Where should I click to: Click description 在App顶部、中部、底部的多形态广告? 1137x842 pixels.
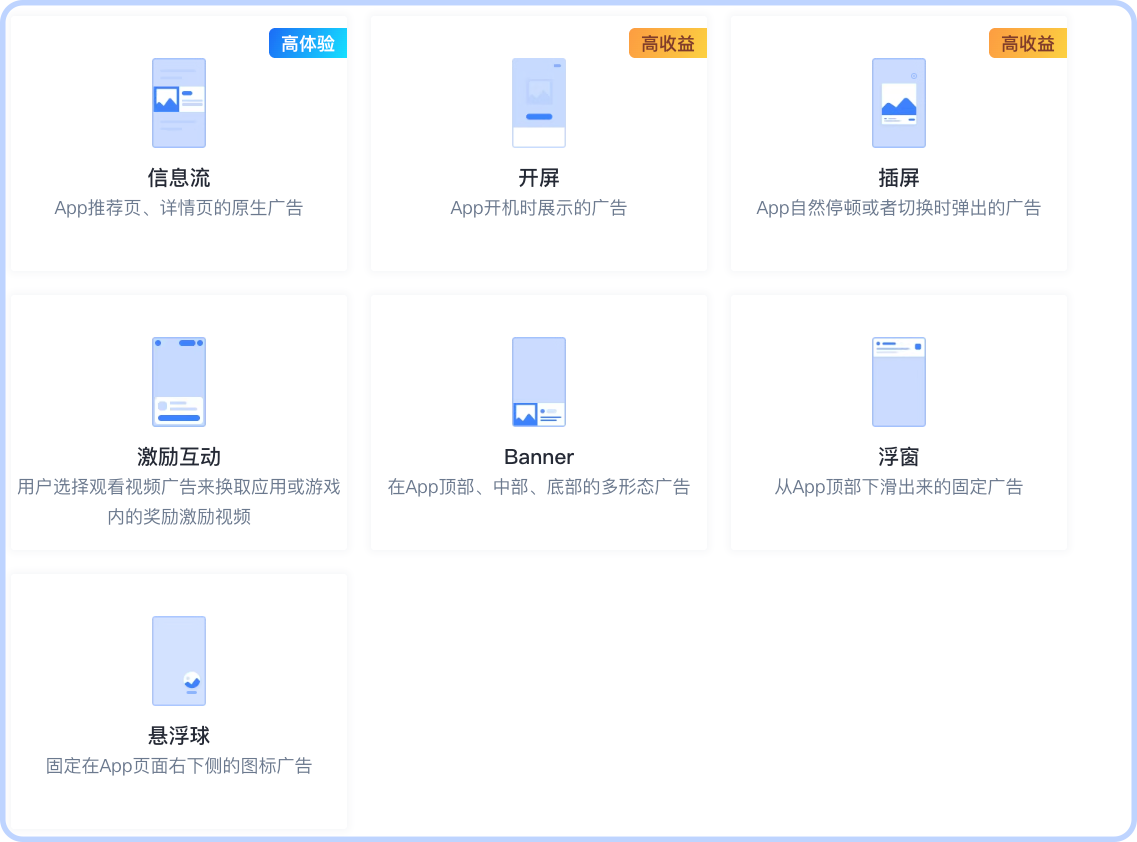[x=539, y=487]
